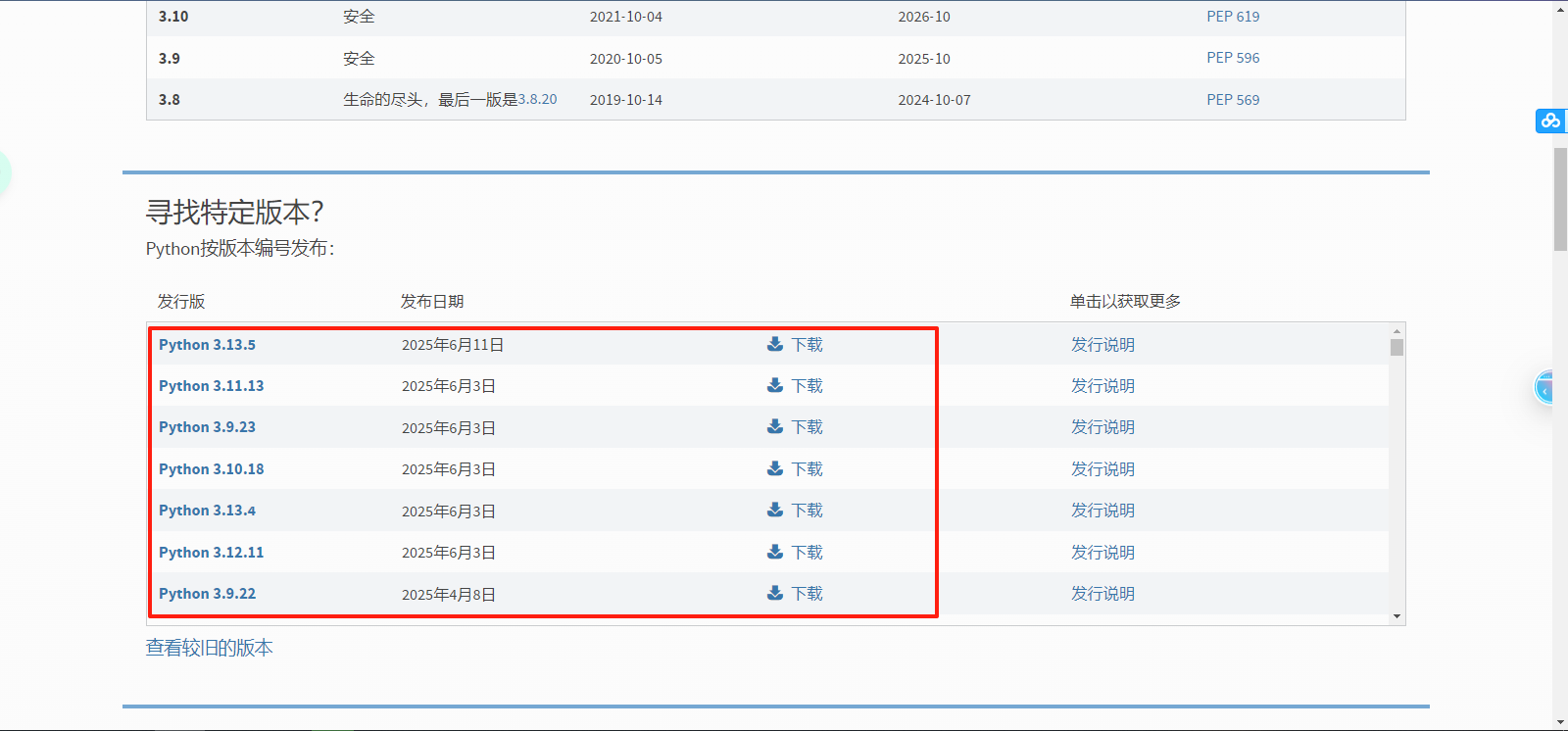Click download icon for Python 3.13.5

[775, 344]
